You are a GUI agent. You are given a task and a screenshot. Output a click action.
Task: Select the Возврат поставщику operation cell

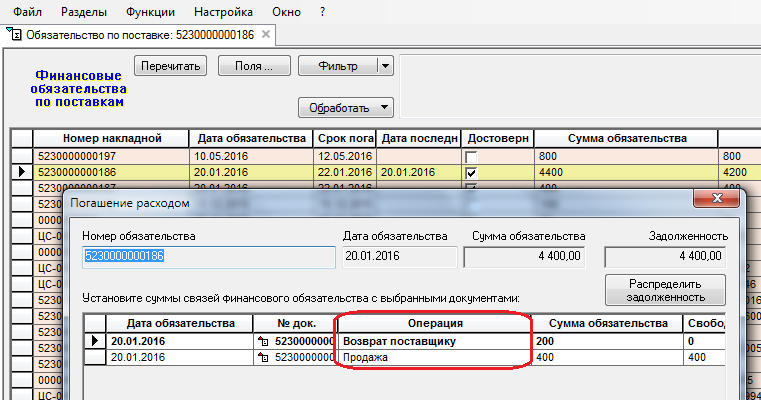(x=435, y=341)
